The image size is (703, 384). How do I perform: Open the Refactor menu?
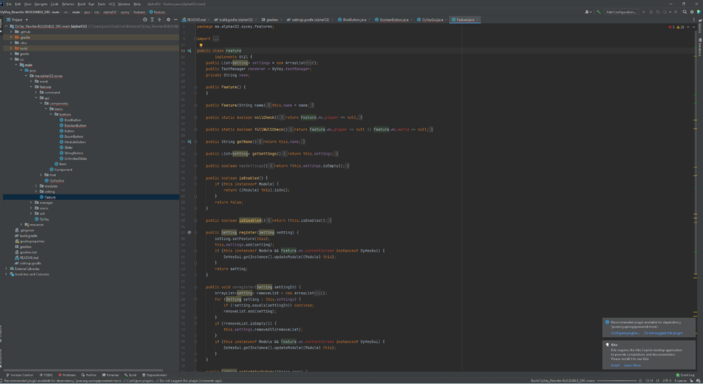(x=68, y=4)
